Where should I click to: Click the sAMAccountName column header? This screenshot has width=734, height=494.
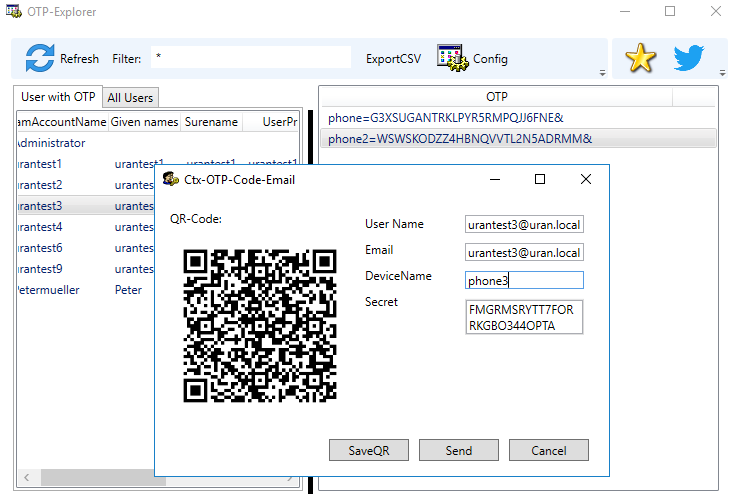coord(62,122)
